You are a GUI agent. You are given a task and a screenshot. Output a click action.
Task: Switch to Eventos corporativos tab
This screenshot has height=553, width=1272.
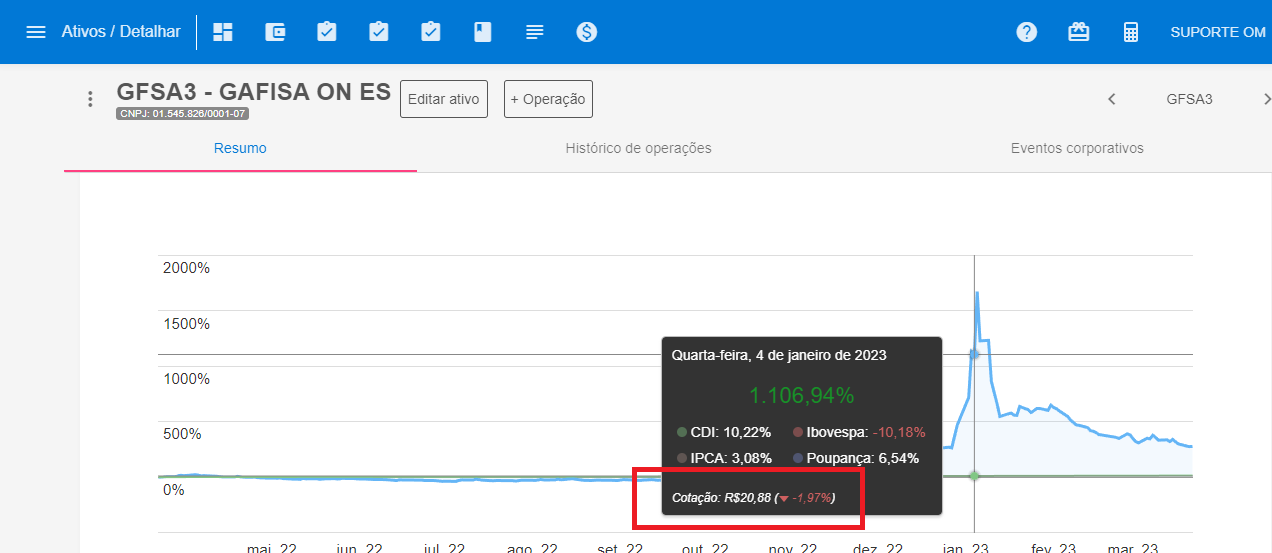pyautogui.click(x=1077, y=148)
